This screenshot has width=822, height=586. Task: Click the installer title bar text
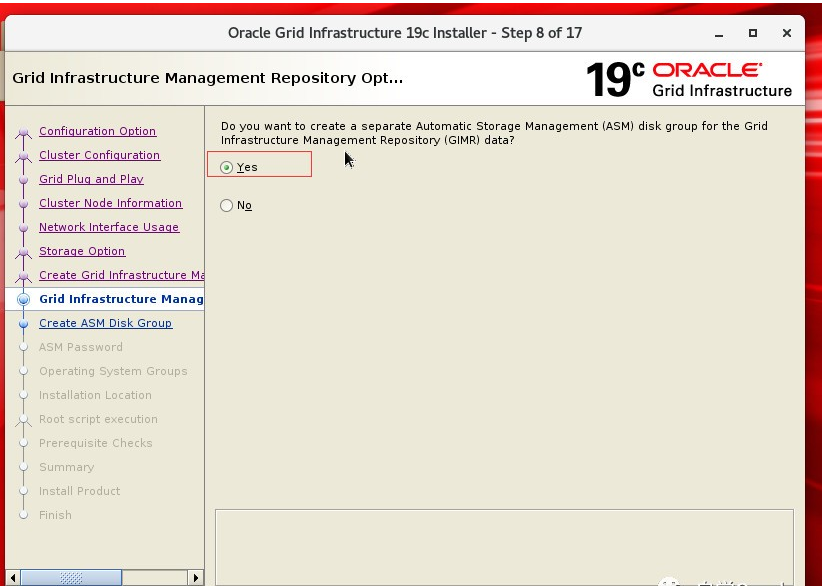coord(405,33)
